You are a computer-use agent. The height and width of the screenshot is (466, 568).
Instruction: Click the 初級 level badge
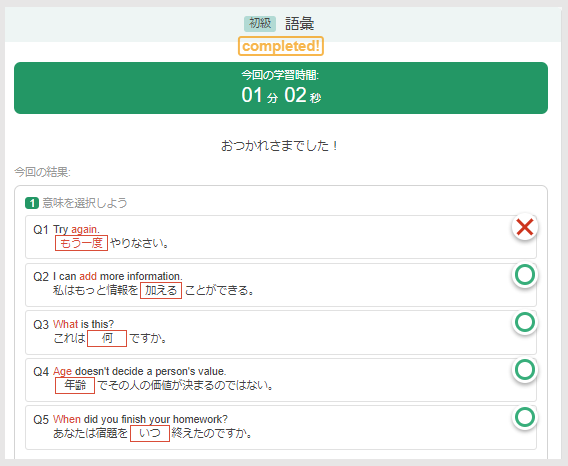click(260, 24)
